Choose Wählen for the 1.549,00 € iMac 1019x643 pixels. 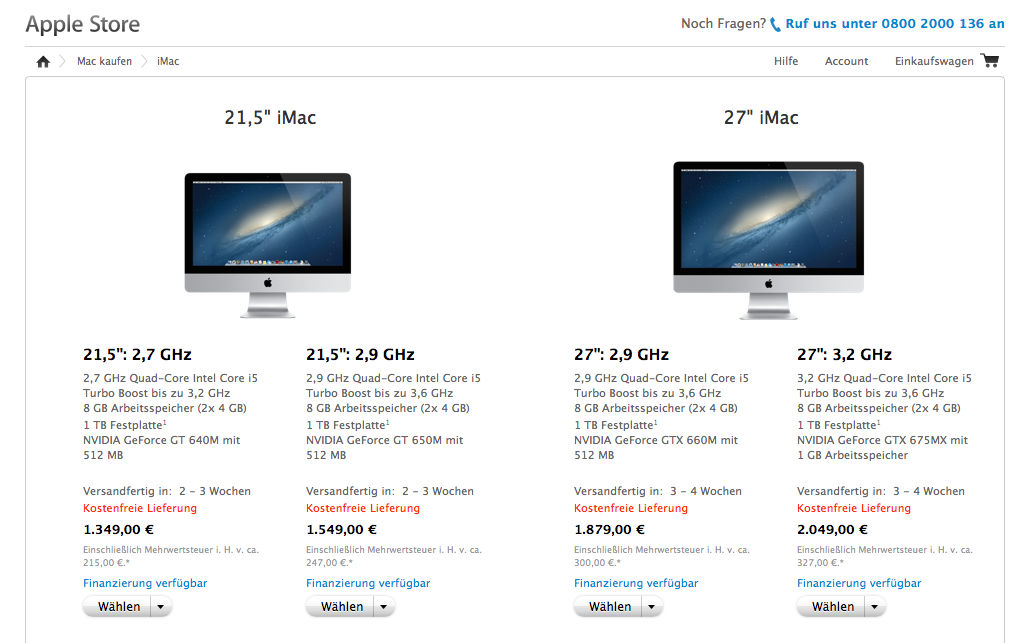point(341,607)
